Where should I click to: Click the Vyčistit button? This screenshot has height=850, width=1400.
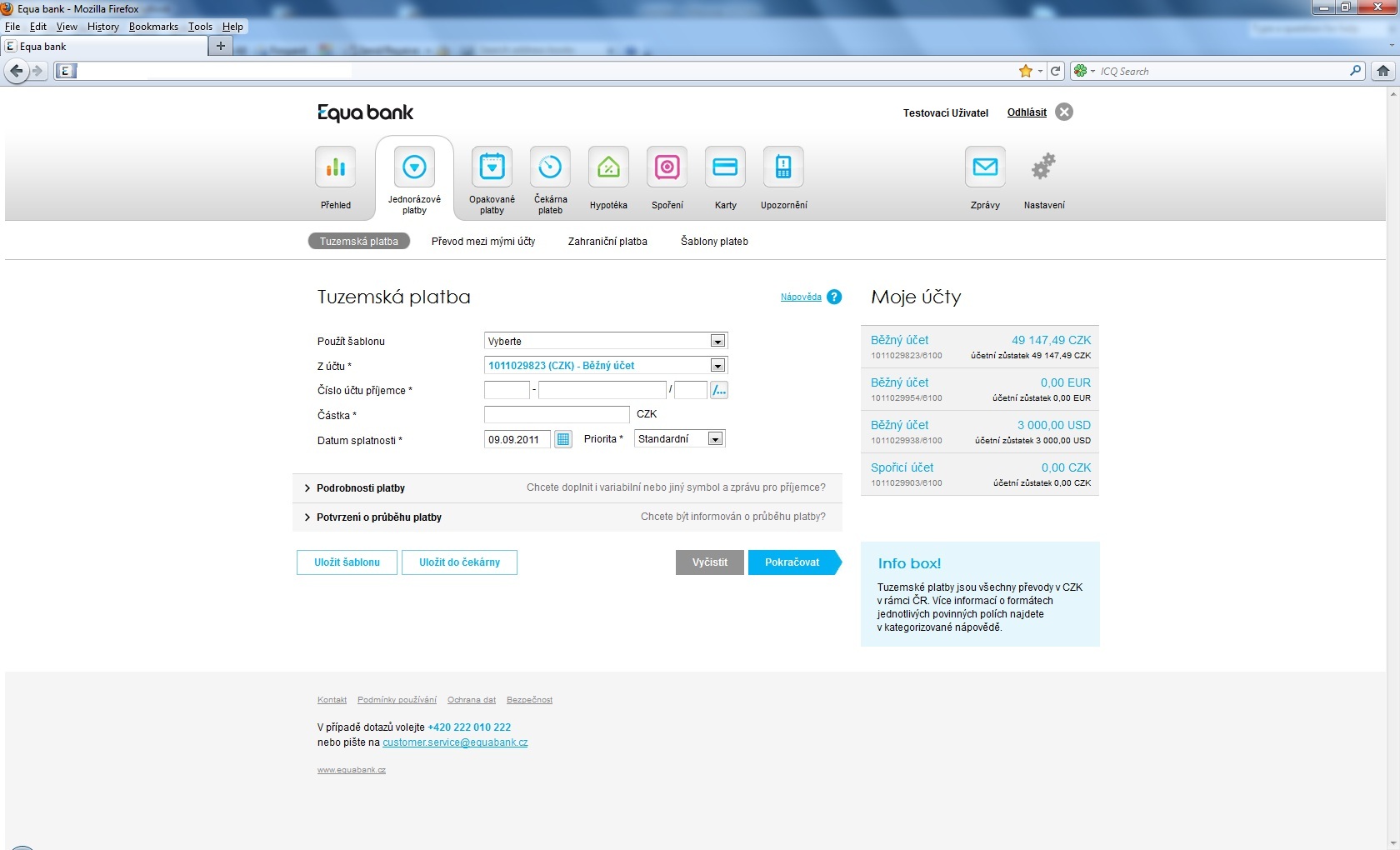(x=710, y=562)
